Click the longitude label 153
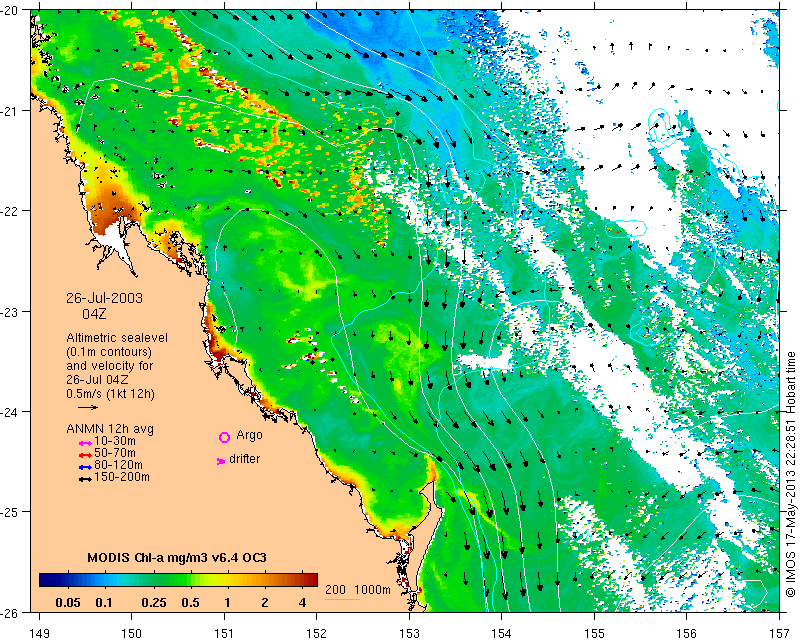This screenshot has width=800, height=640. pyautogui.click(x=409, y=633)
